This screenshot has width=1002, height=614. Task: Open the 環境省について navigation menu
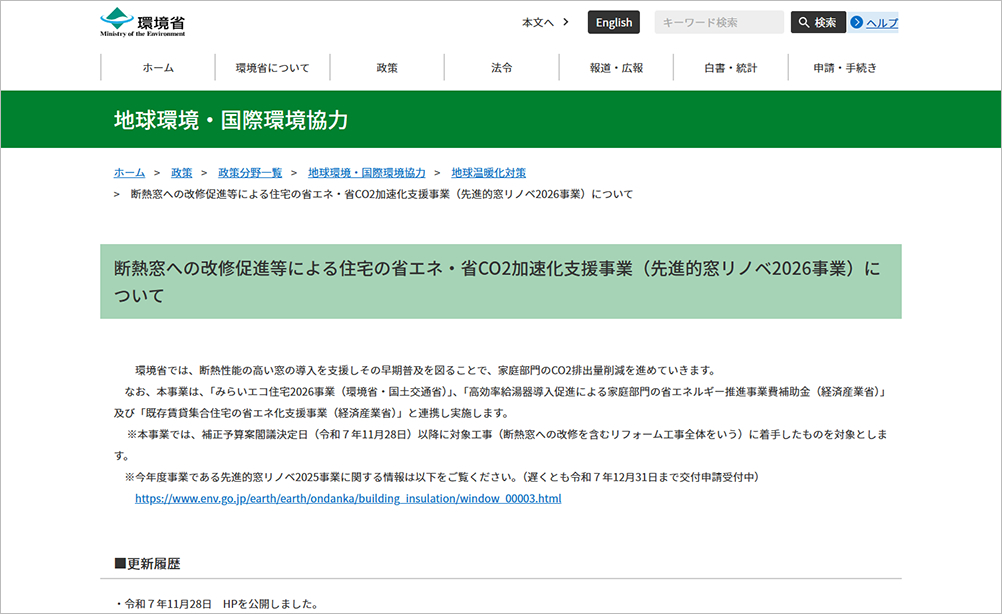(271, 67)
